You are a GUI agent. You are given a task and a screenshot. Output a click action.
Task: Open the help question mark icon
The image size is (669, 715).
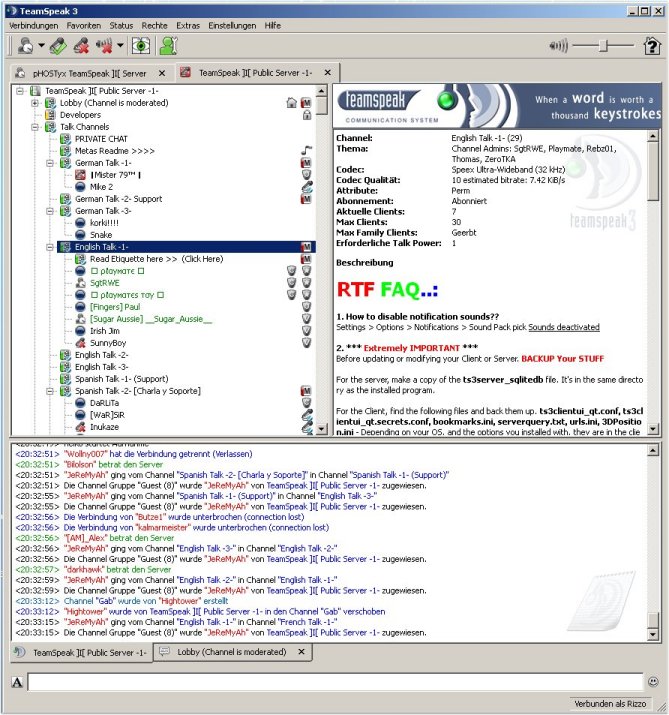[652, 46]
